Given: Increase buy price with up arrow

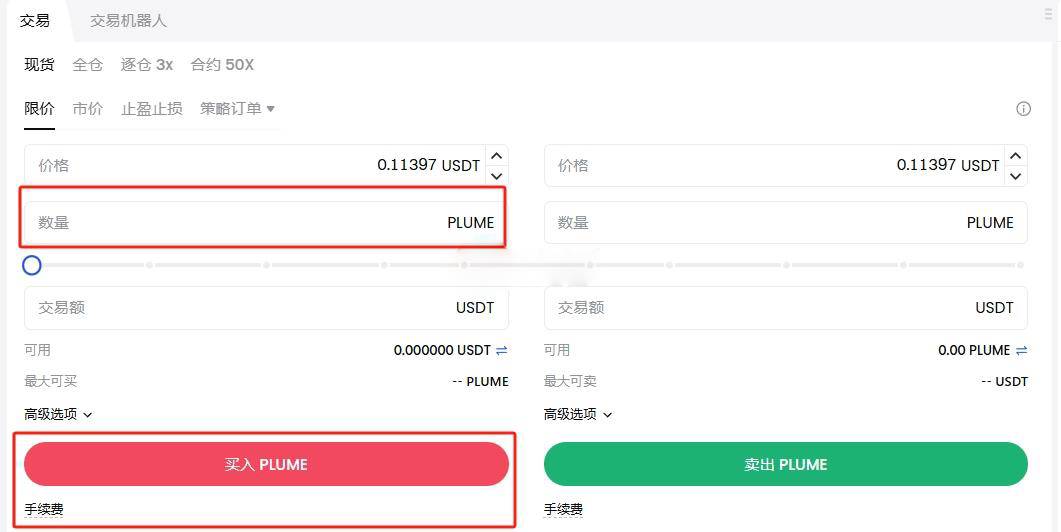Looking at the screenshot, I should [497, 156].
